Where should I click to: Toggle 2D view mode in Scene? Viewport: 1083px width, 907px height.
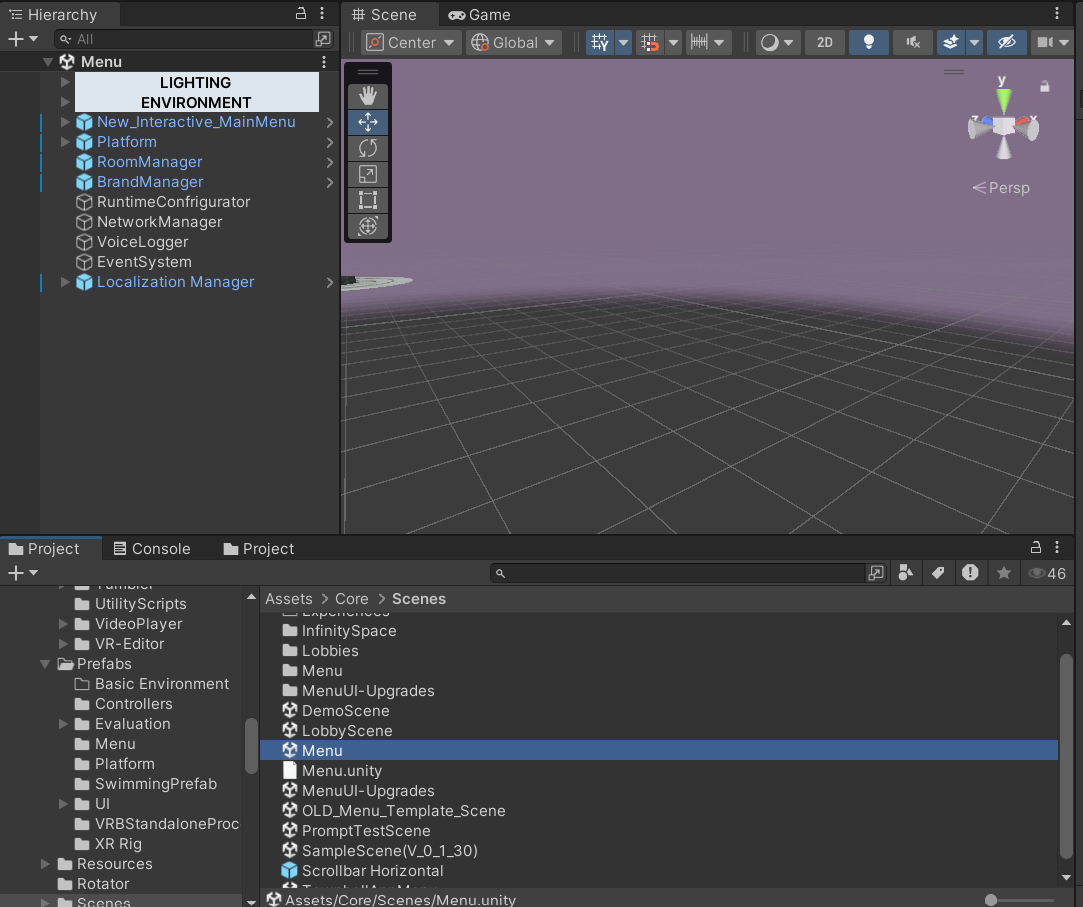click(825, 42)
